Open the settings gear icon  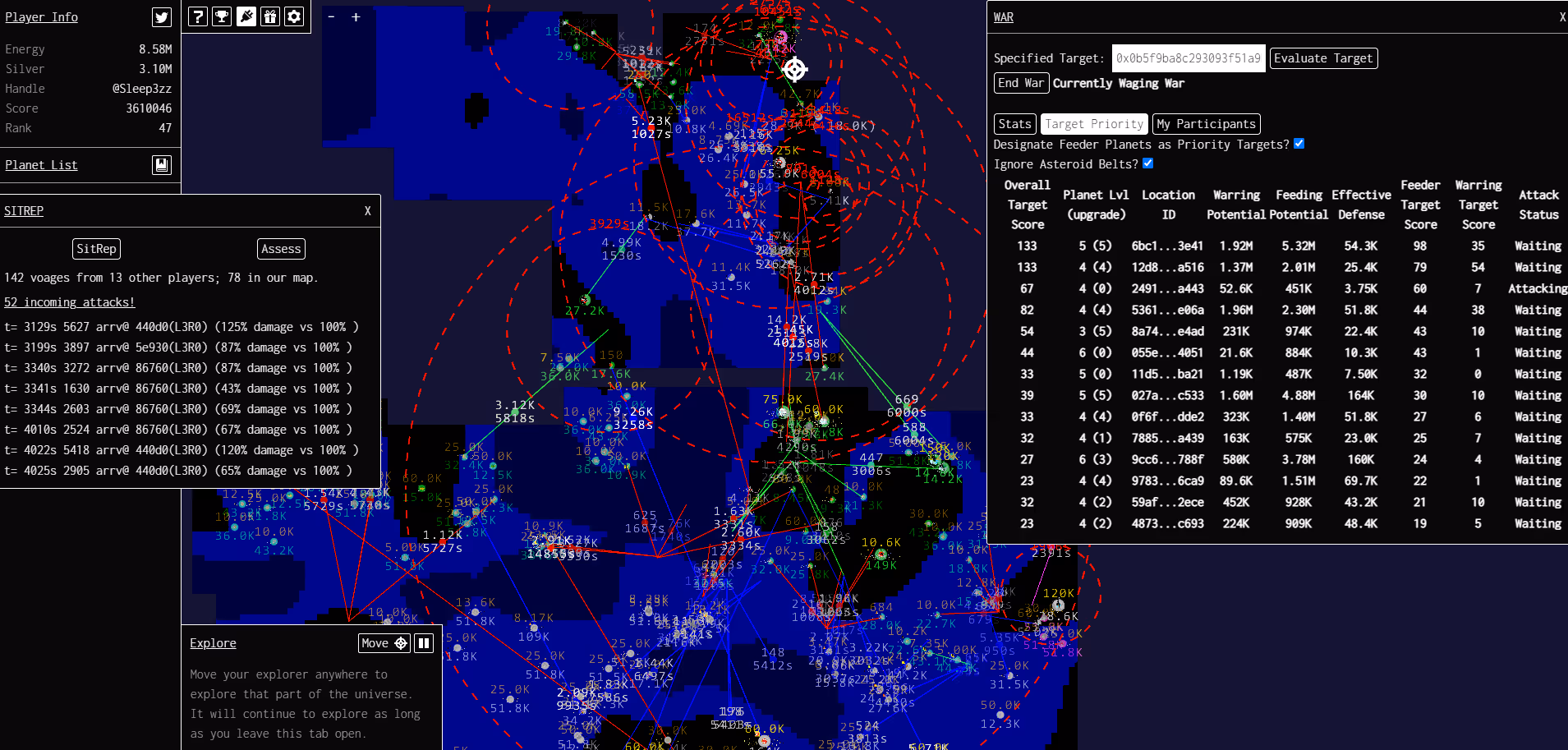click(x=294, y=16)
